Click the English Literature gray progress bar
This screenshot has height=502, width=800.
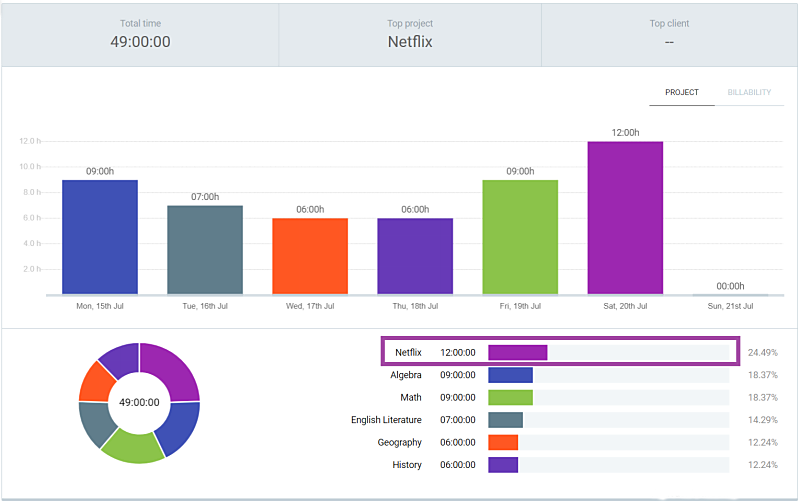point(506,420)
